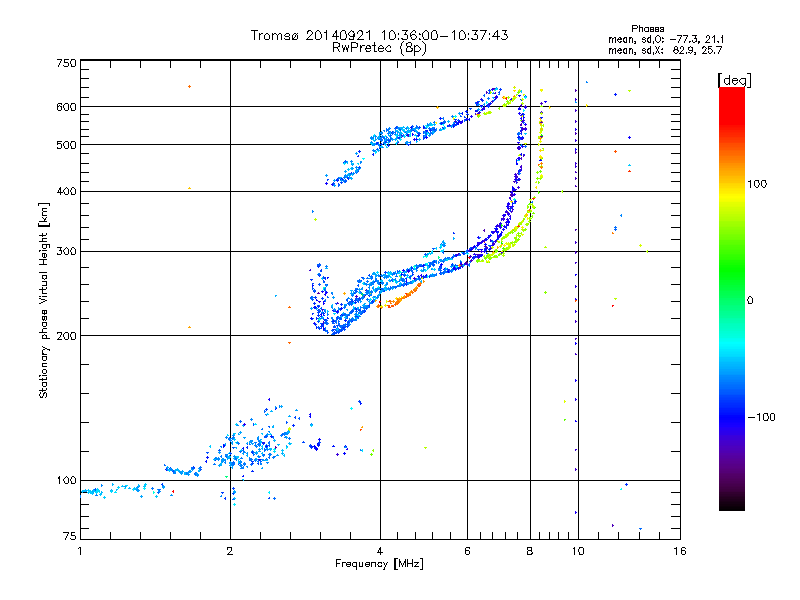Click the x-axis tick label '16'
The image size is (800, 600).
680,551
